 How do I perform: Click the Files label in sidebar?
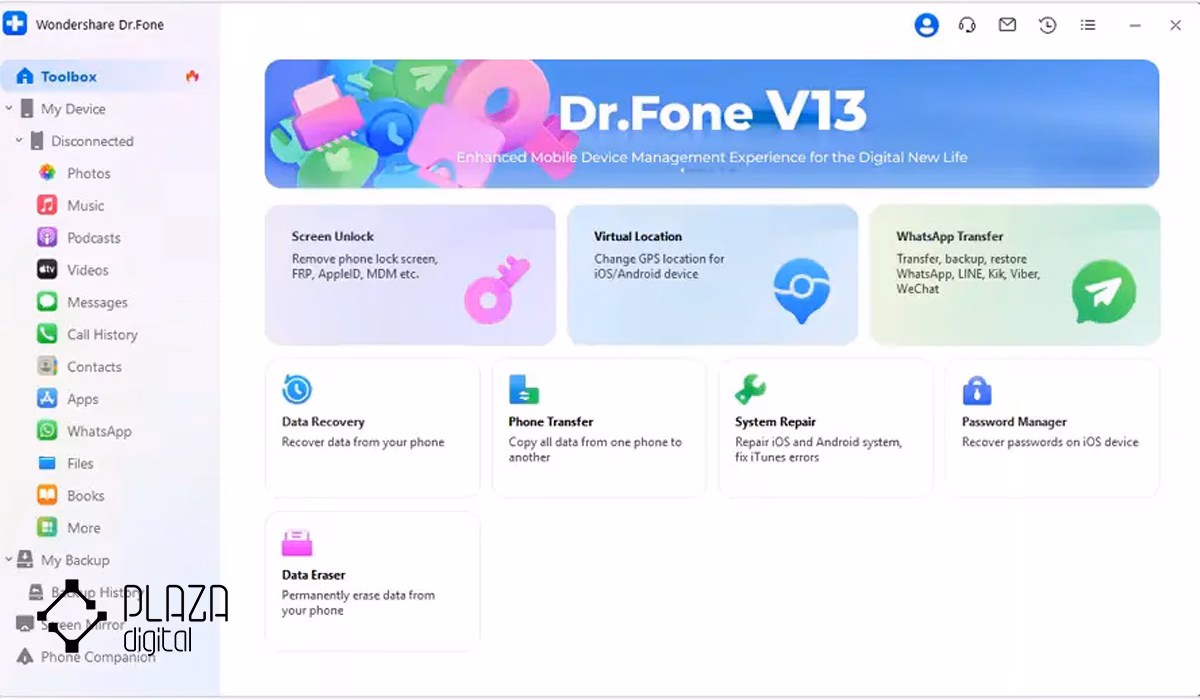tap(80, 463)
